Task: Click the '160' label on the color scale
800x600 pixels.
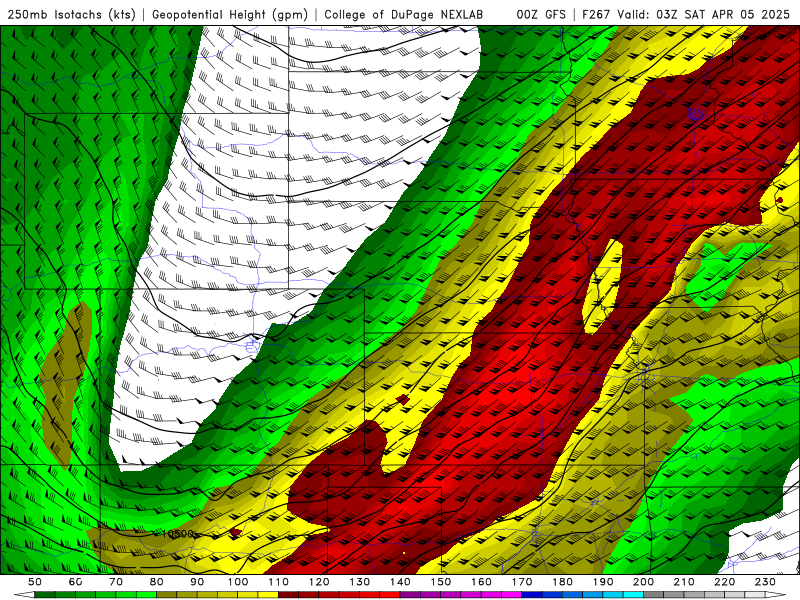Action: (481, 582)
